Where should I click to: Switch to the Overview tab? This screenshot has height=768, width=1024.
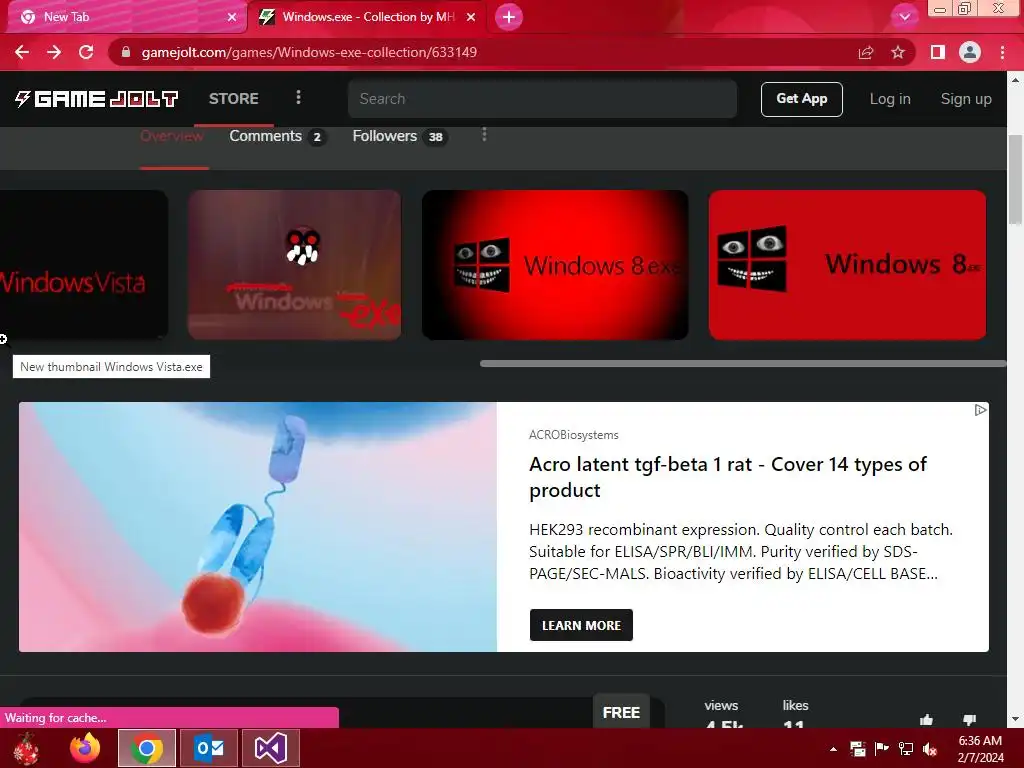coord(172,136)
